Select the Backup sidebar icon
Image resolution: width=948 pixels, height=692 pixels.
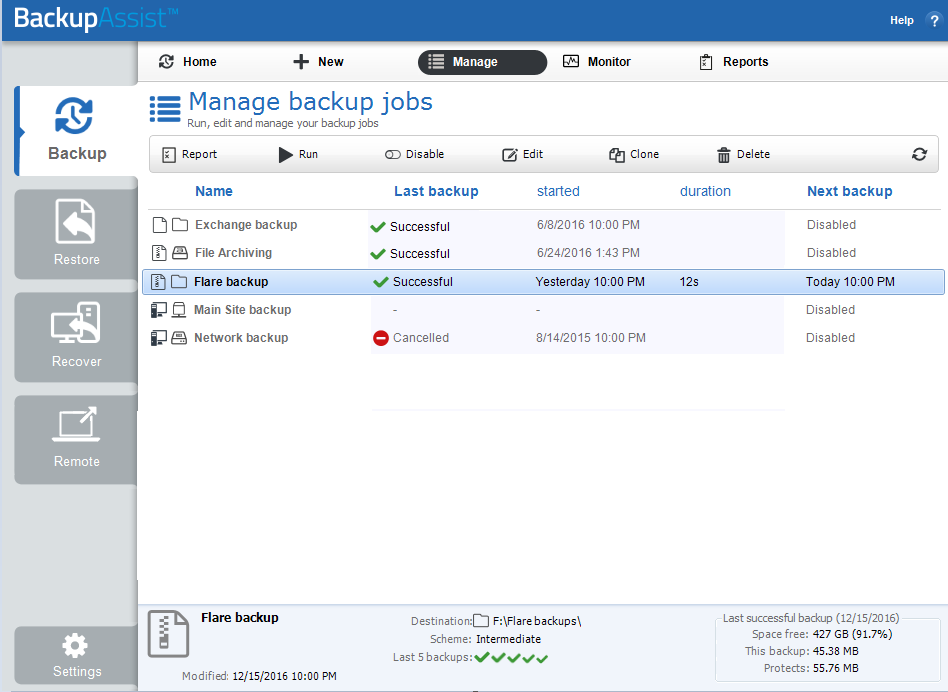[73, 117]
